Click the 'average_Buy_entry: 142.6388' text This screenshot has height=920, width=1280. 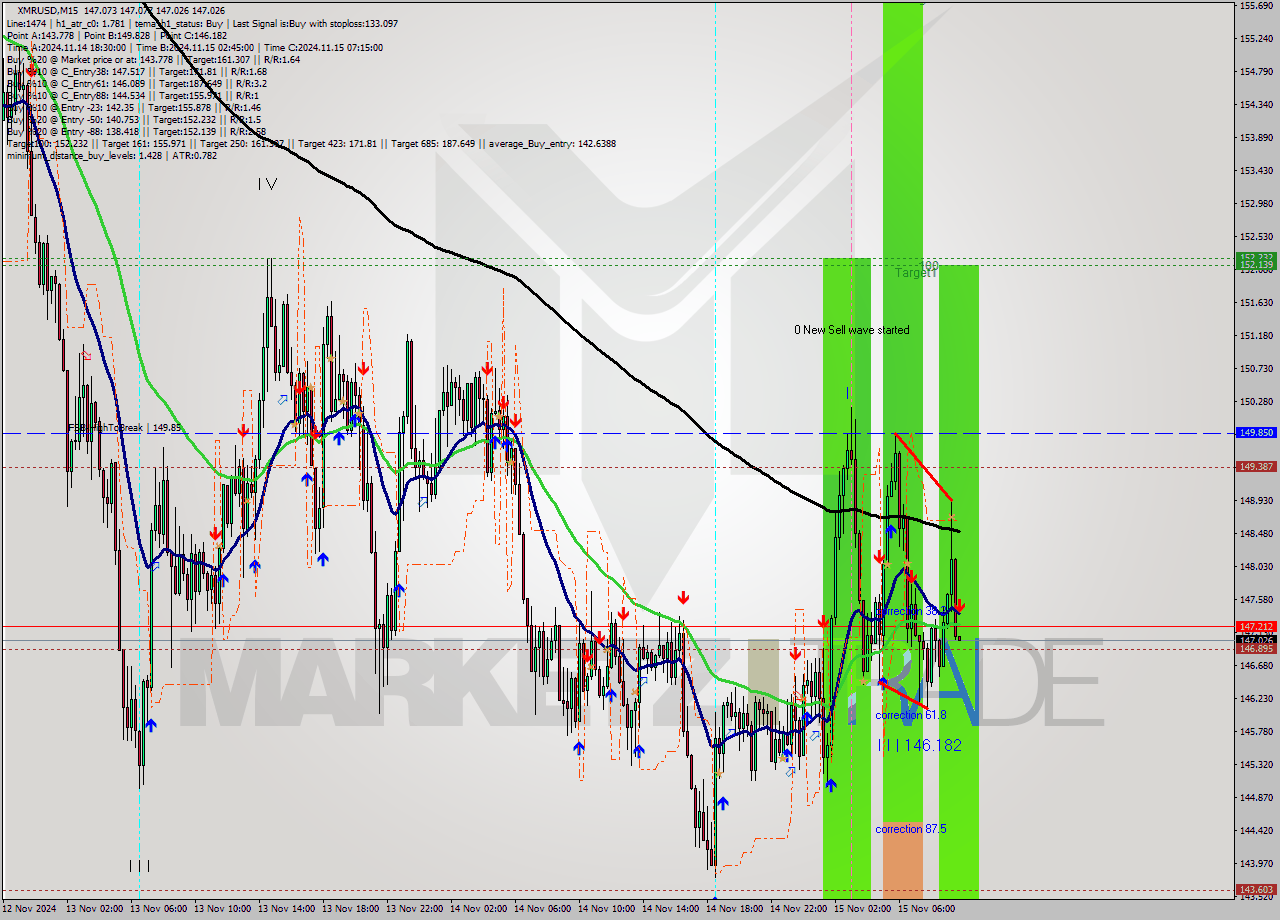[x=553, y=143]
